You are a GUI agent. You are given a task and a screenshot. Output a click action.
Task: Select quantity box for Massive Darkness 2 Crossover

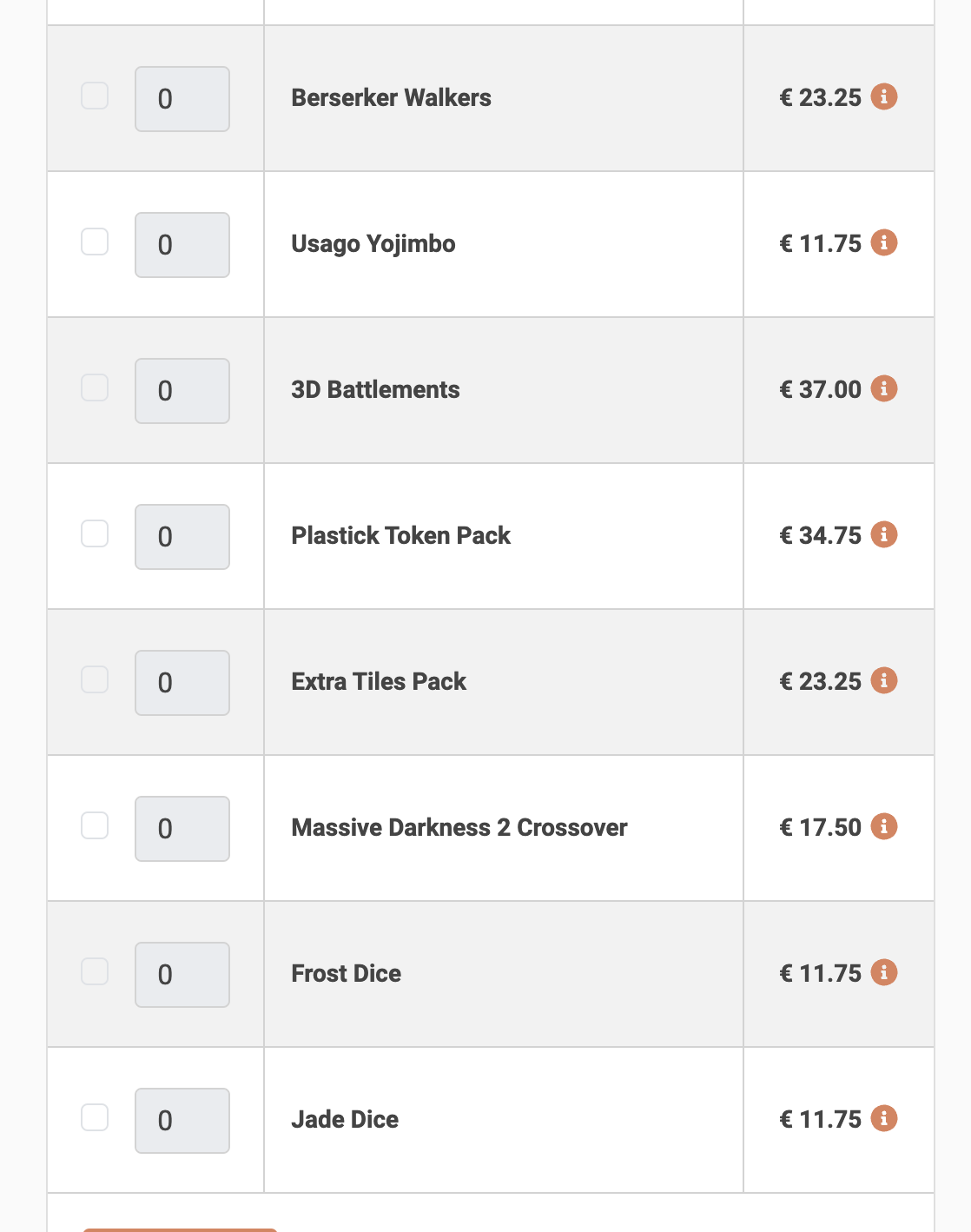pyautogui.click(x=182, y=829)
